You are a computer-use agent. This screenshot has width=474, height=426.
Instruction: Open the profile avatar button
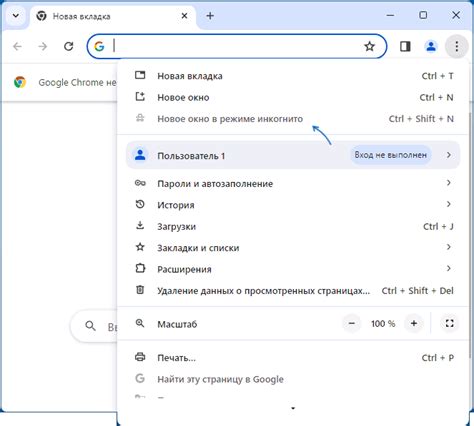[431, 46]
